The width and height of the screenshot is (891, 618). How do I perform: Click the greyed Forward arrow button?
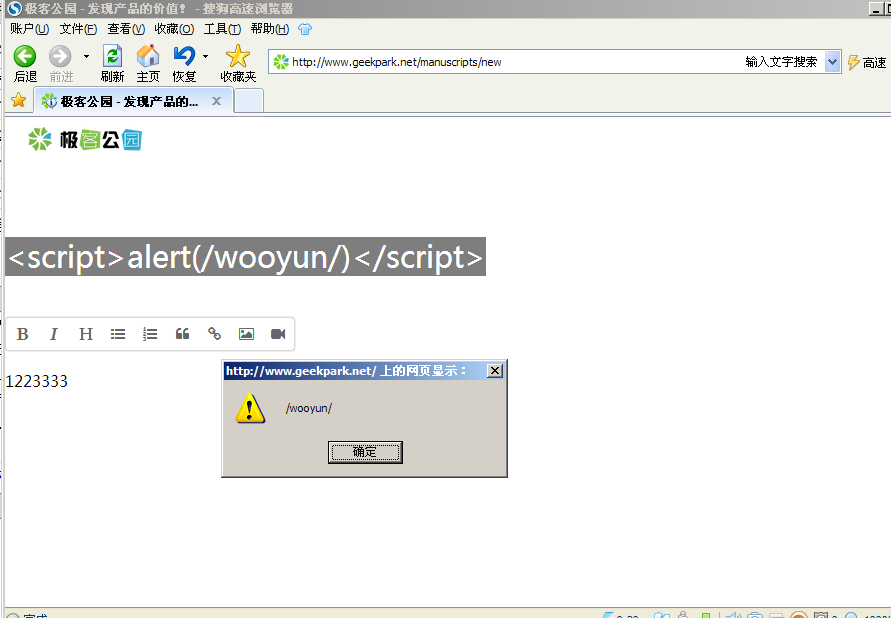(x=60, y=56)
